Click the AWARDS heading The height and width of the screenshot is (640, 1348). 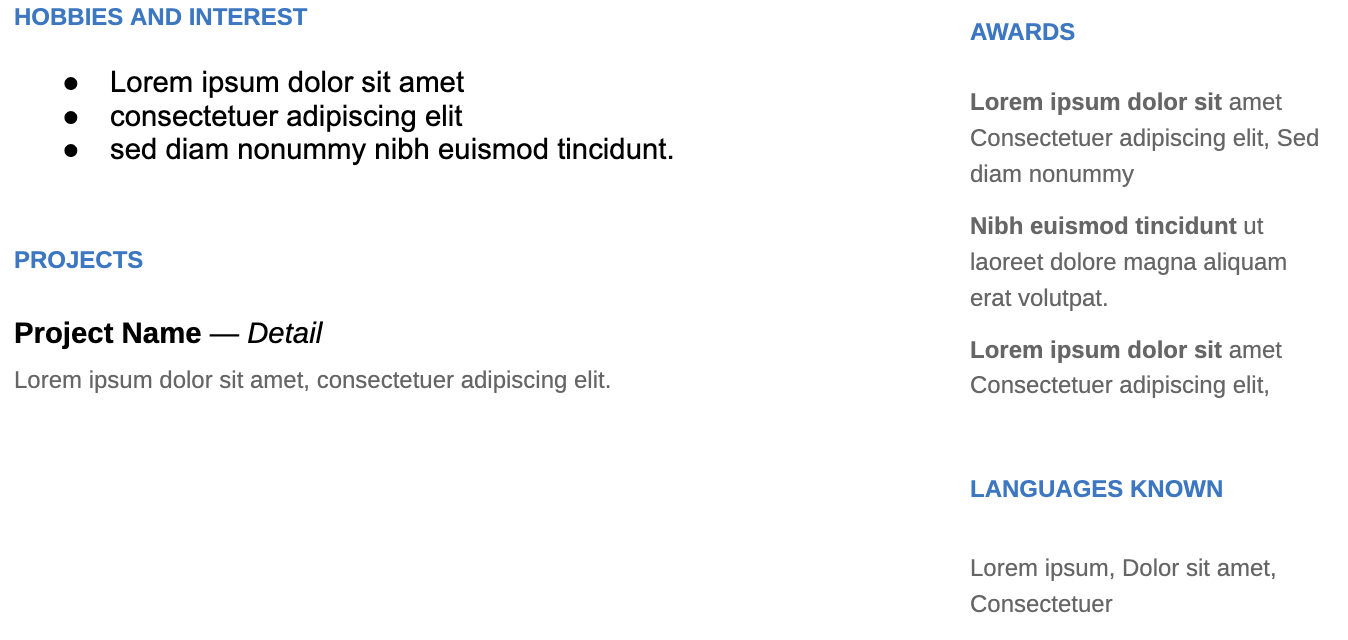tap(1022, 32)
